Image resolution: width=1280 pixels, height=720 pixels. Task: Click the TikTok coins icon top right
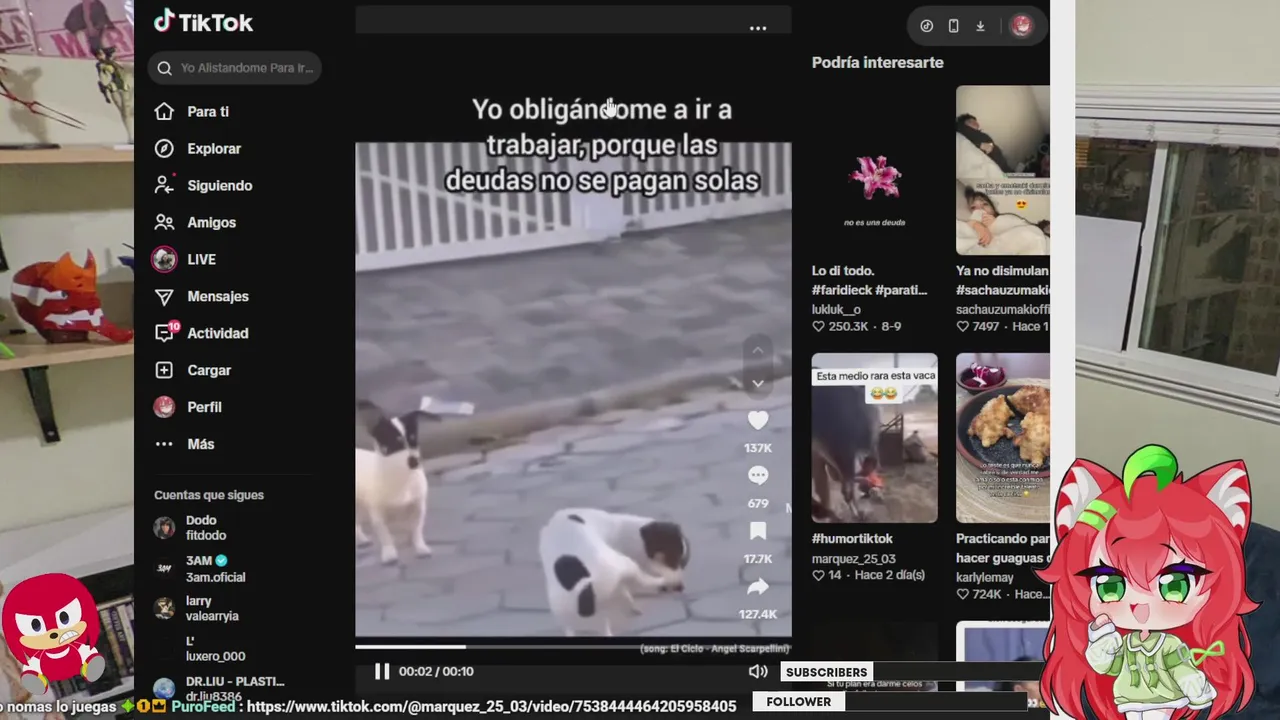pyautogui.click(x=927, y=26)
